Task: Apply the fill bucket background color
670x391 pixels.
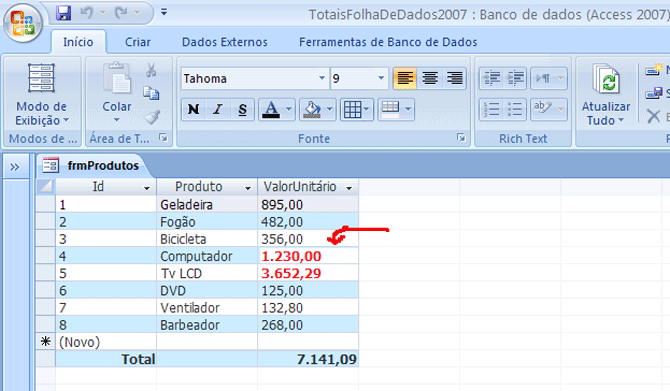Action: [x=312, y=109]
